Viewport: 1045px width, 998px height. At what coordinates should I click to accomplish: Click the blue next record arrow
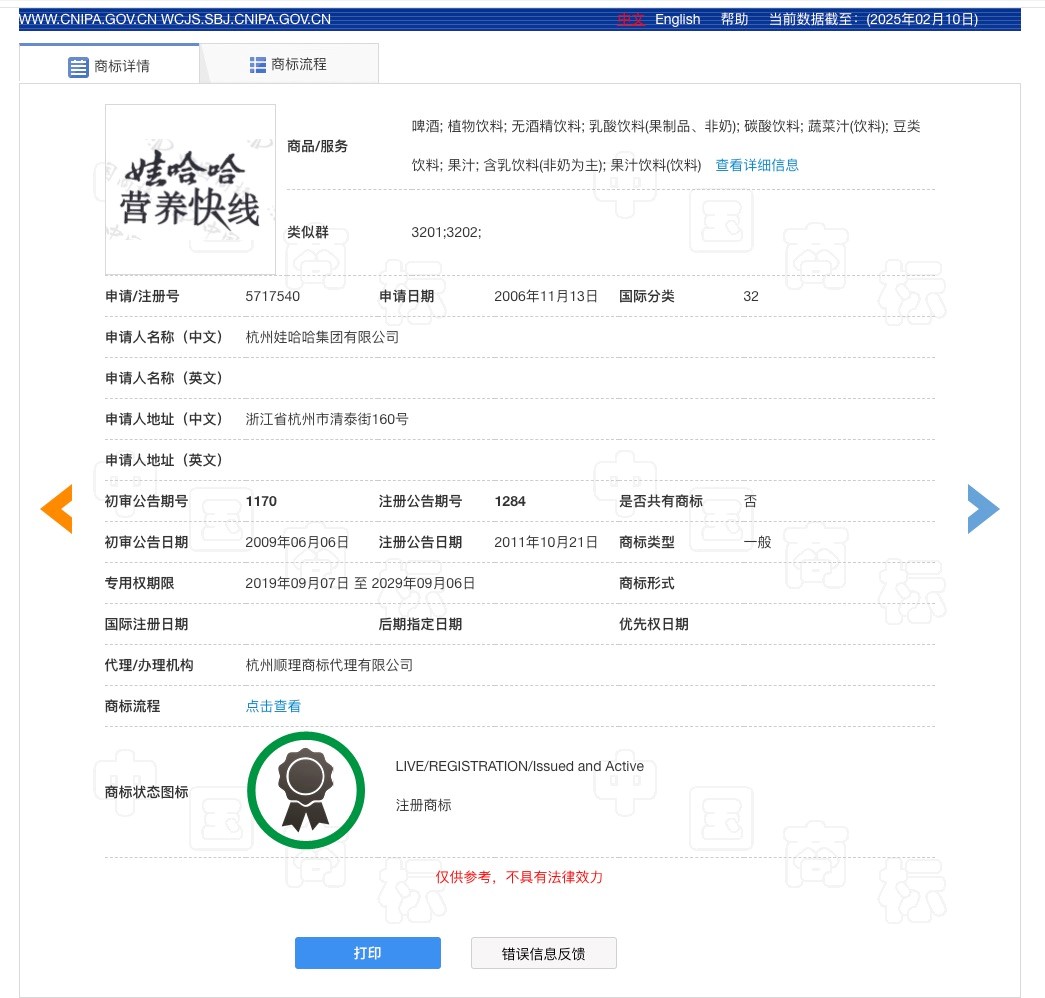point(983,509)
